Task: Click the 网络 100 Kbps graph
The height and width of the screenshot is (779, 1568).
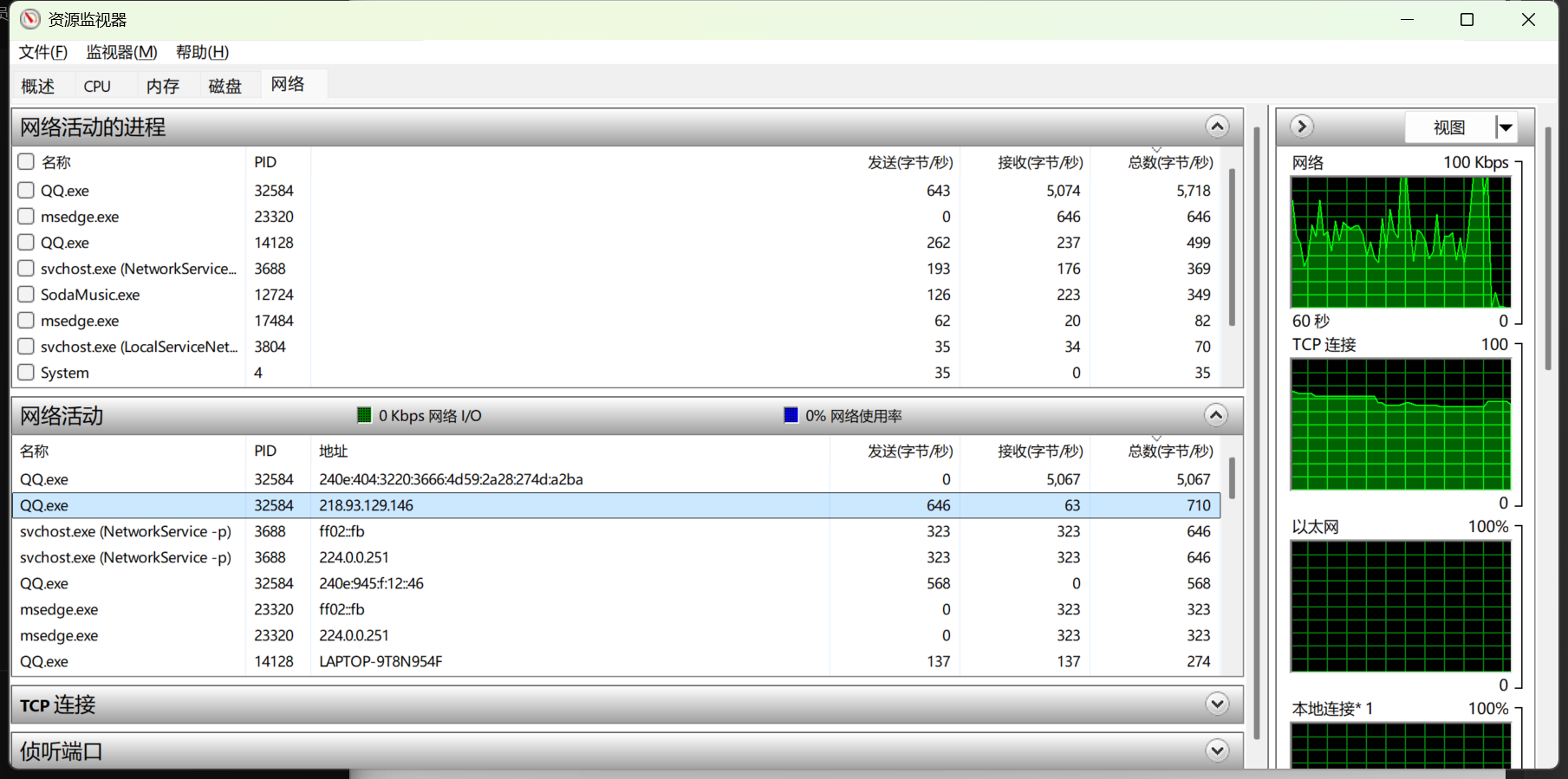Action: tap(1401, 243)
